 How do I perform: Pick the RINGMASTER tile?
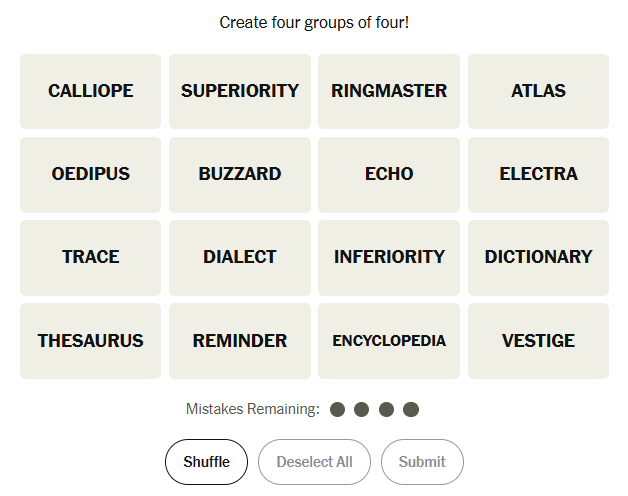click(x=389, y=91)
